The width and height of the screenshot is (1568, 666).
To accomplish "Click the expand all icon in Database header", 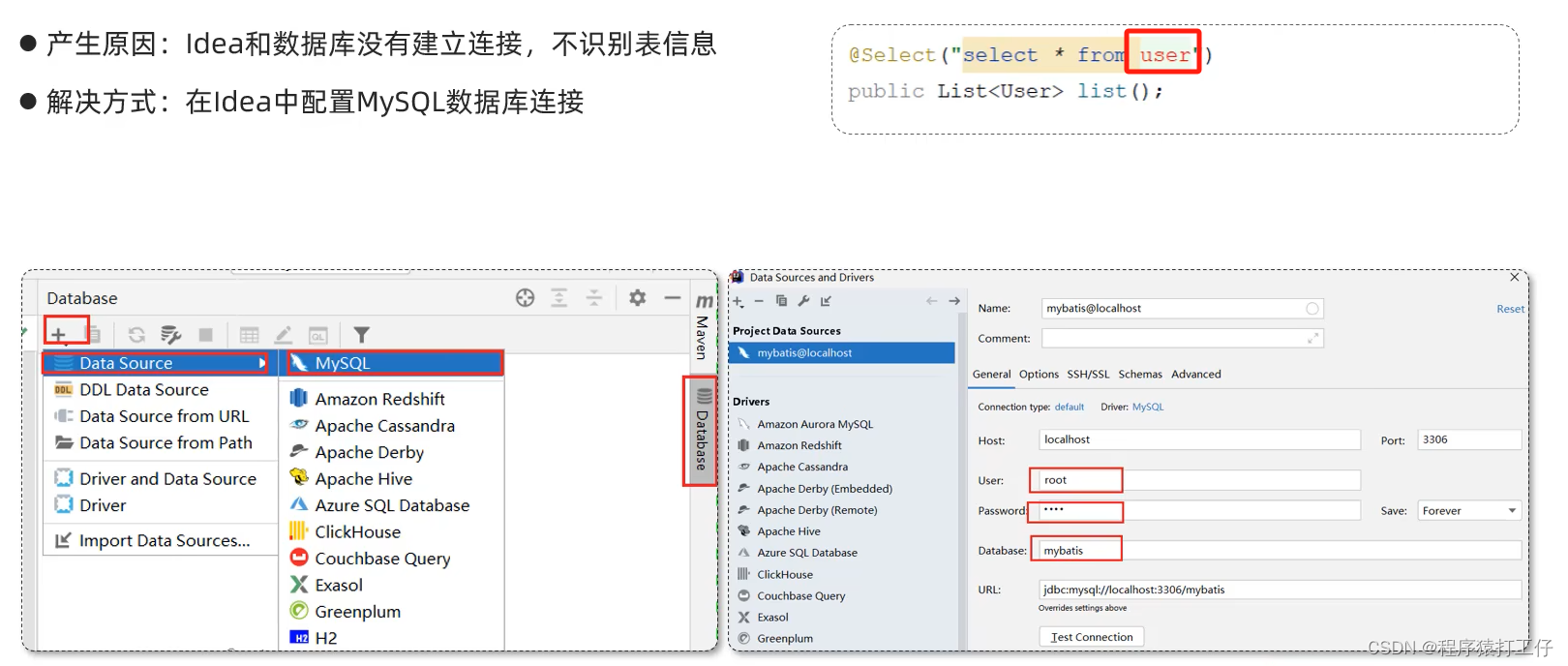I will [x=559, y=298].
